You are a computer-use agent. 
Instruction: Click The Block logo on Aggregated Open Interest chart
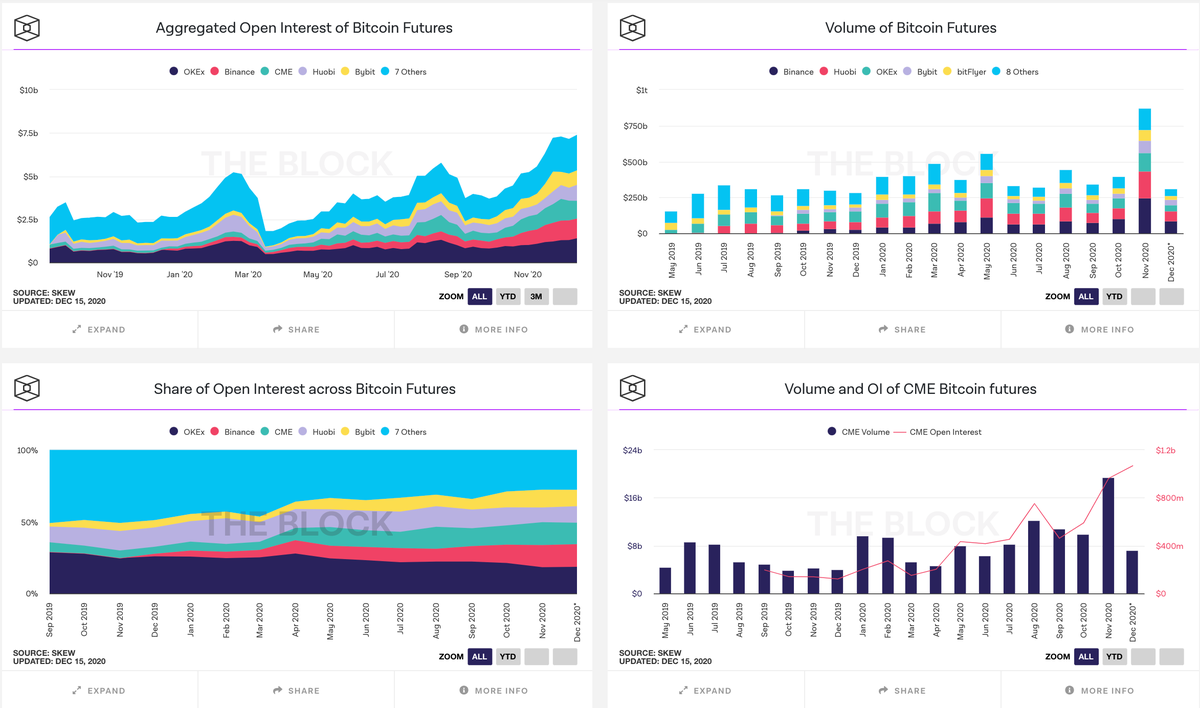27,27
